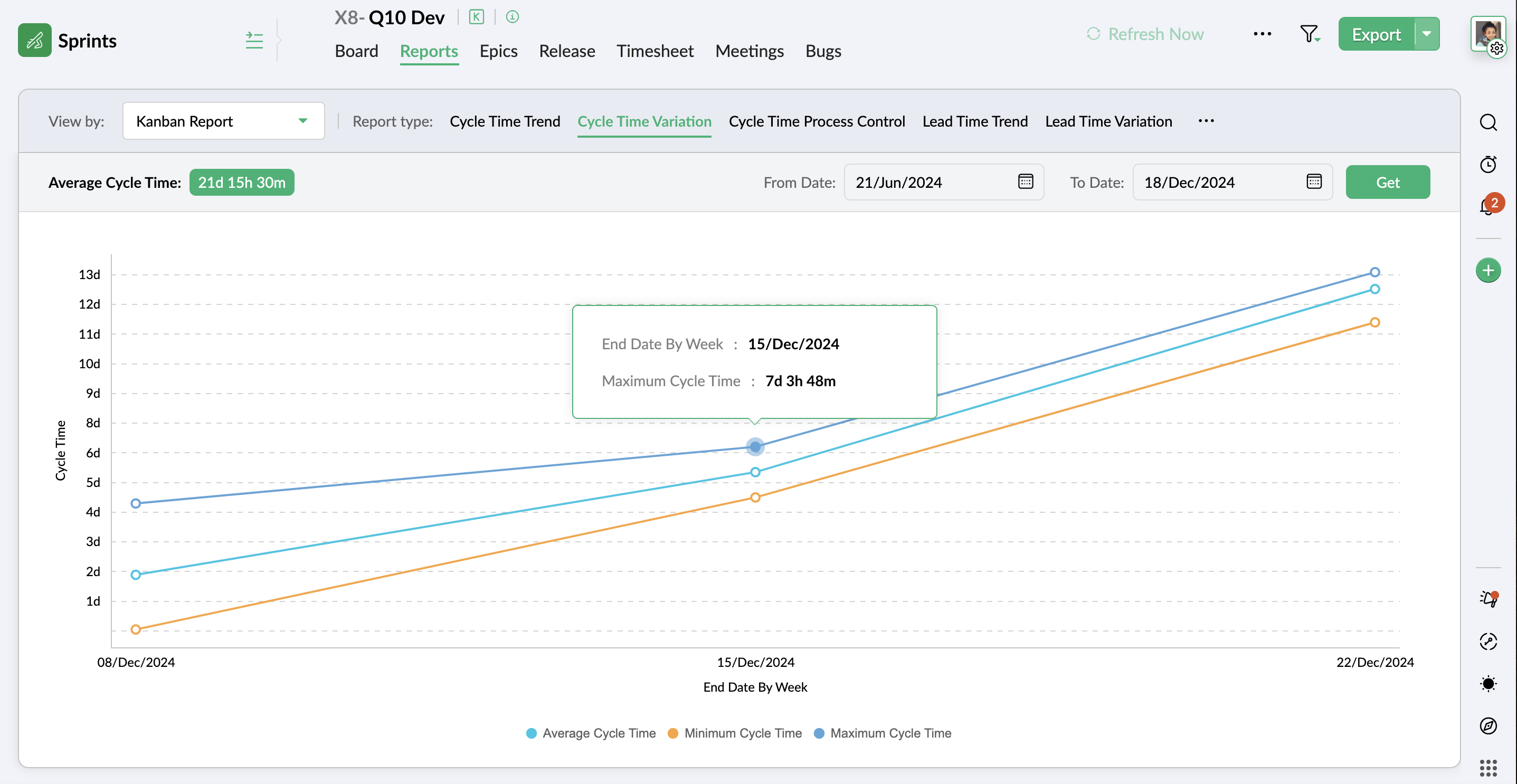Go to the Meetings tab
1517x784 pixels.
coord(749,51)
